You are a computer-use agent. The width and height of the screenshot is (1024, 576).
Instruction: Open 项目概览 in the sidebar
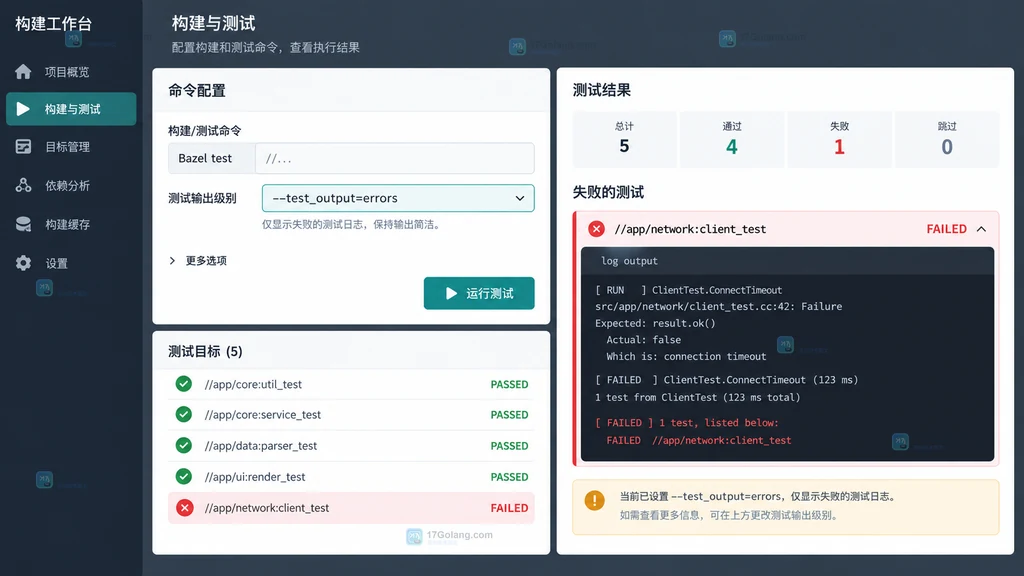tap(71, 72)
